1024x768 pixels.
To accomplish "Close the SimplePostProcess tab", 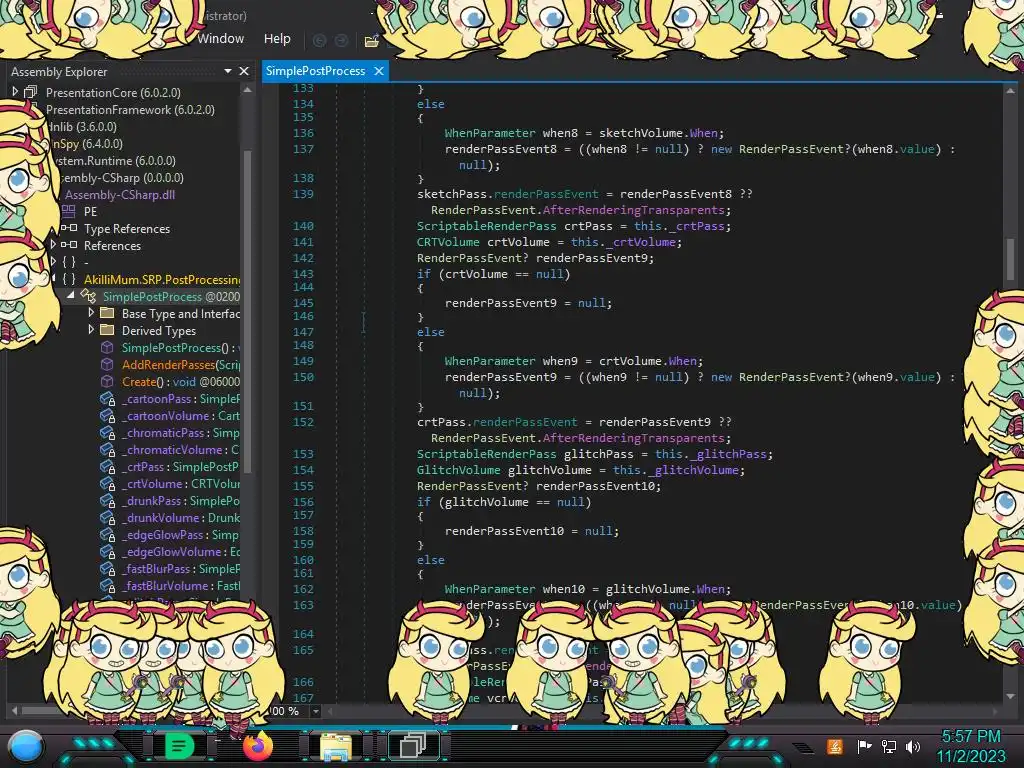I will 379,71.
